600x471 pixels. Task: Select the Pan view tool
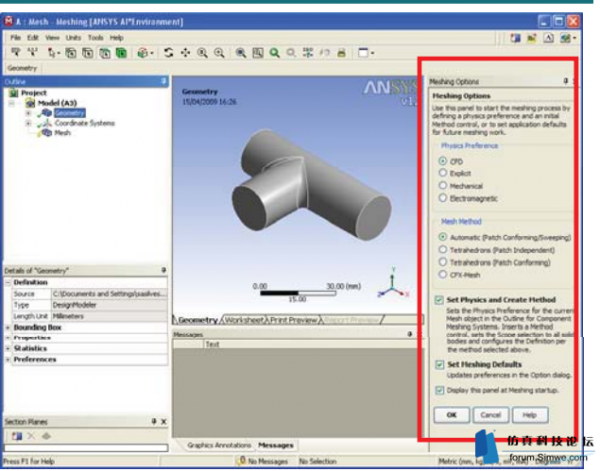click(x=186, y=52)
